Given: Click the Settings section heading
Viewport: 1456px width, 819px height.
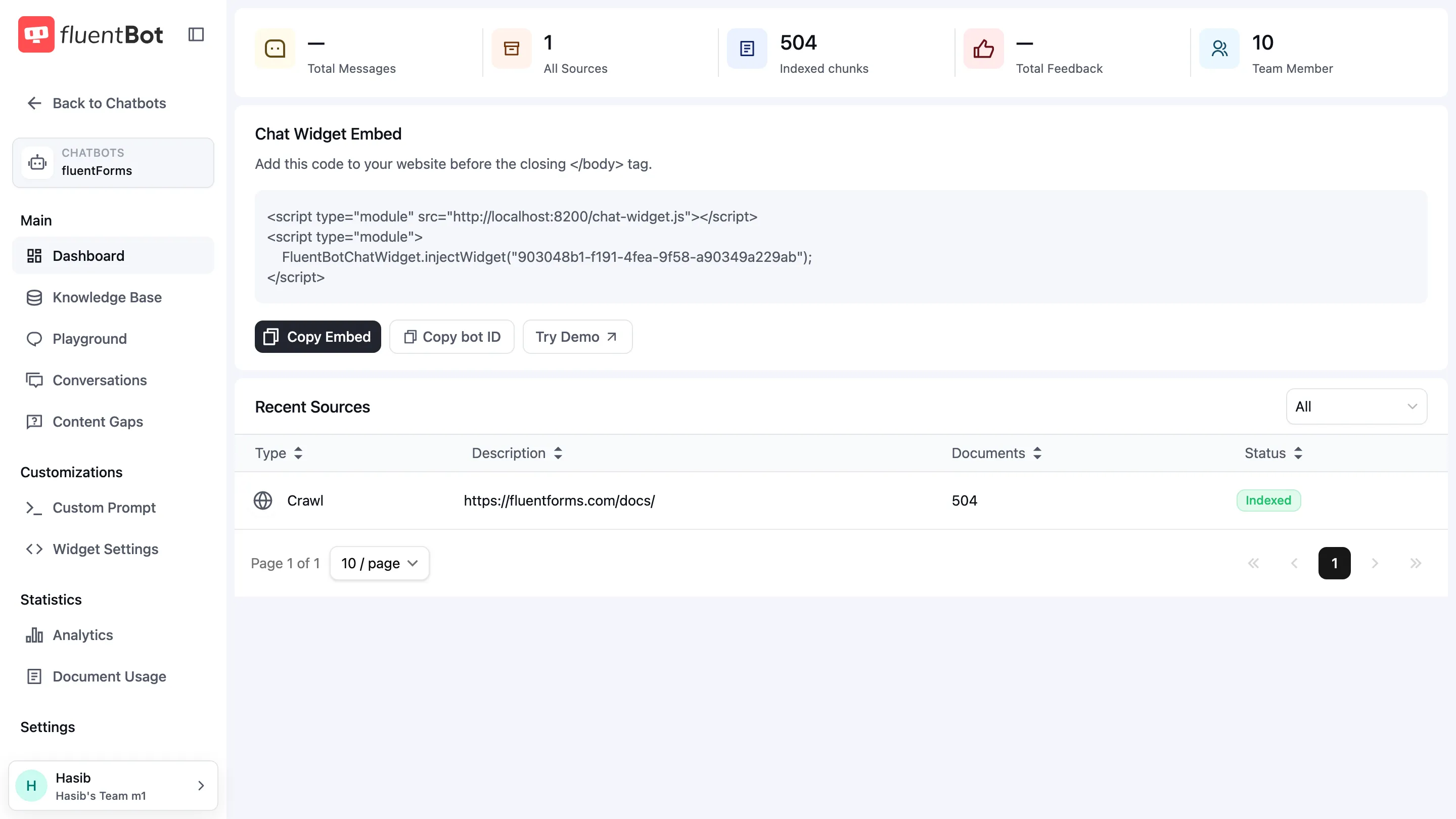Looking at the screenshot, I should pos(48,727).
